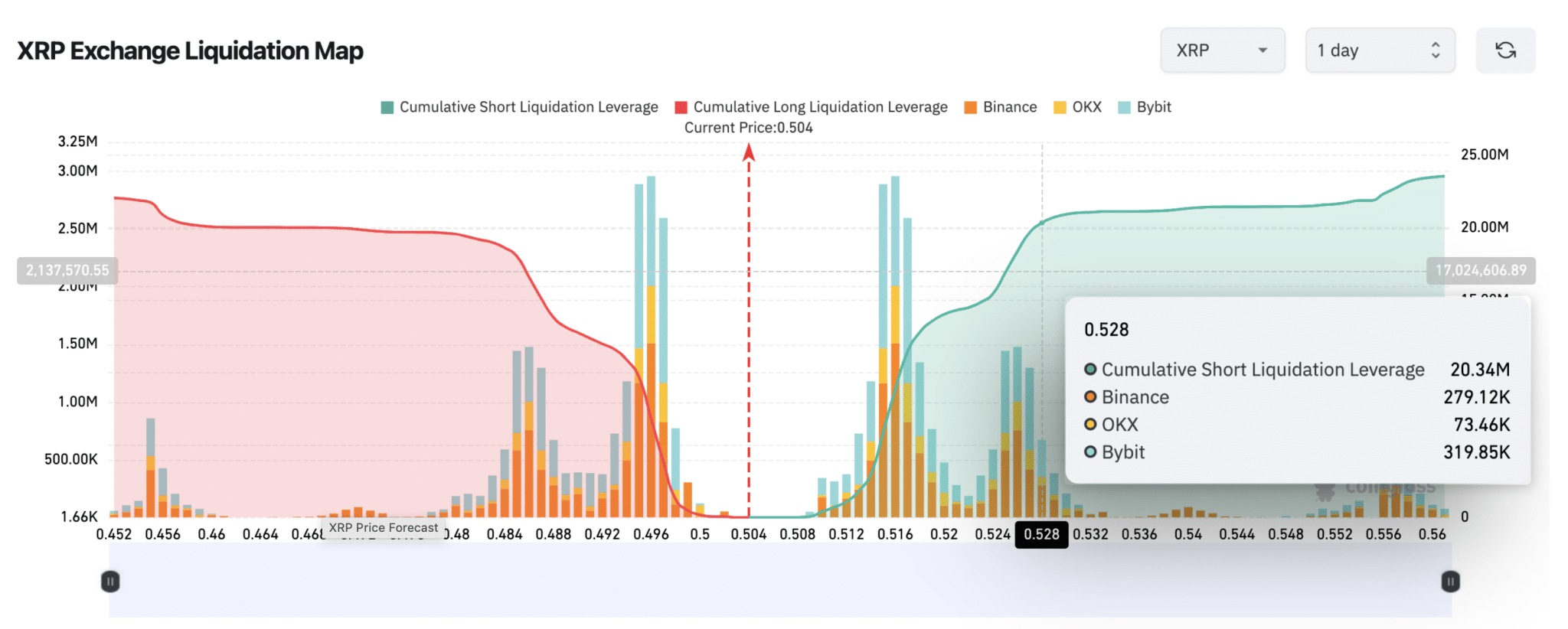
Task: Toggle the OKX legend series
Action: [1078, 107]
